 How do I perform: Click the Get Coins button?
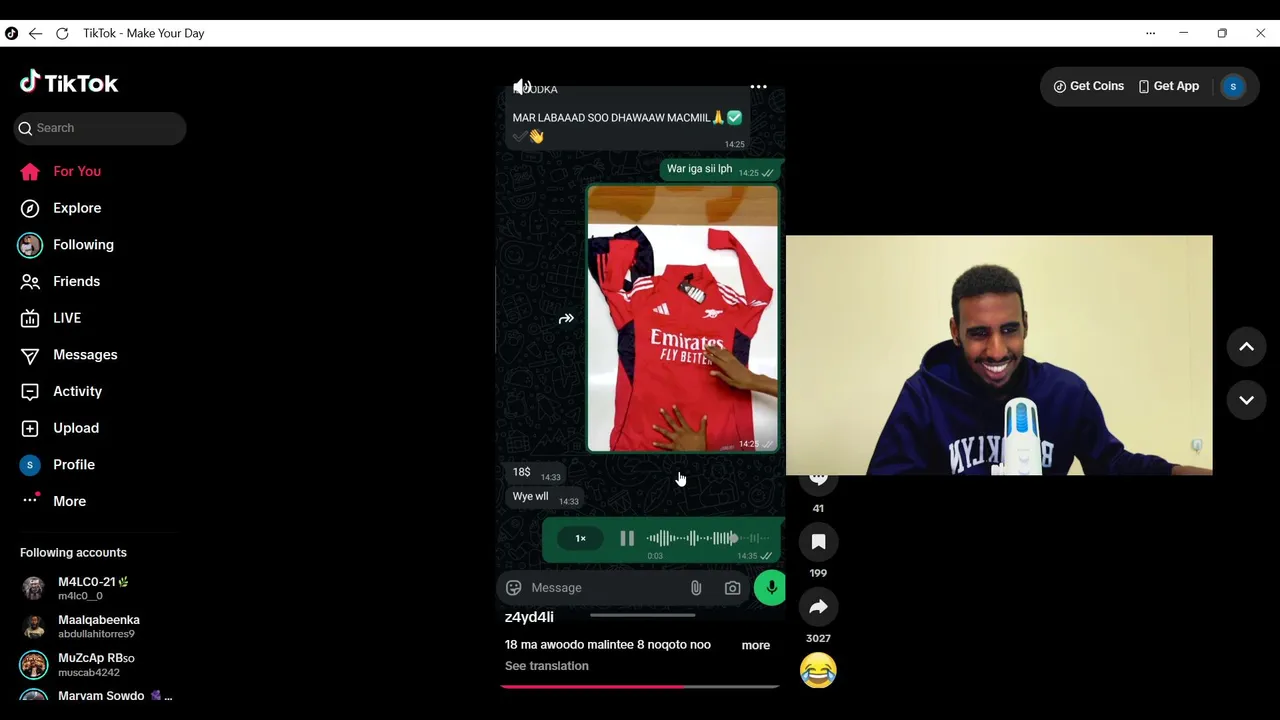(x=1089, y=86)
